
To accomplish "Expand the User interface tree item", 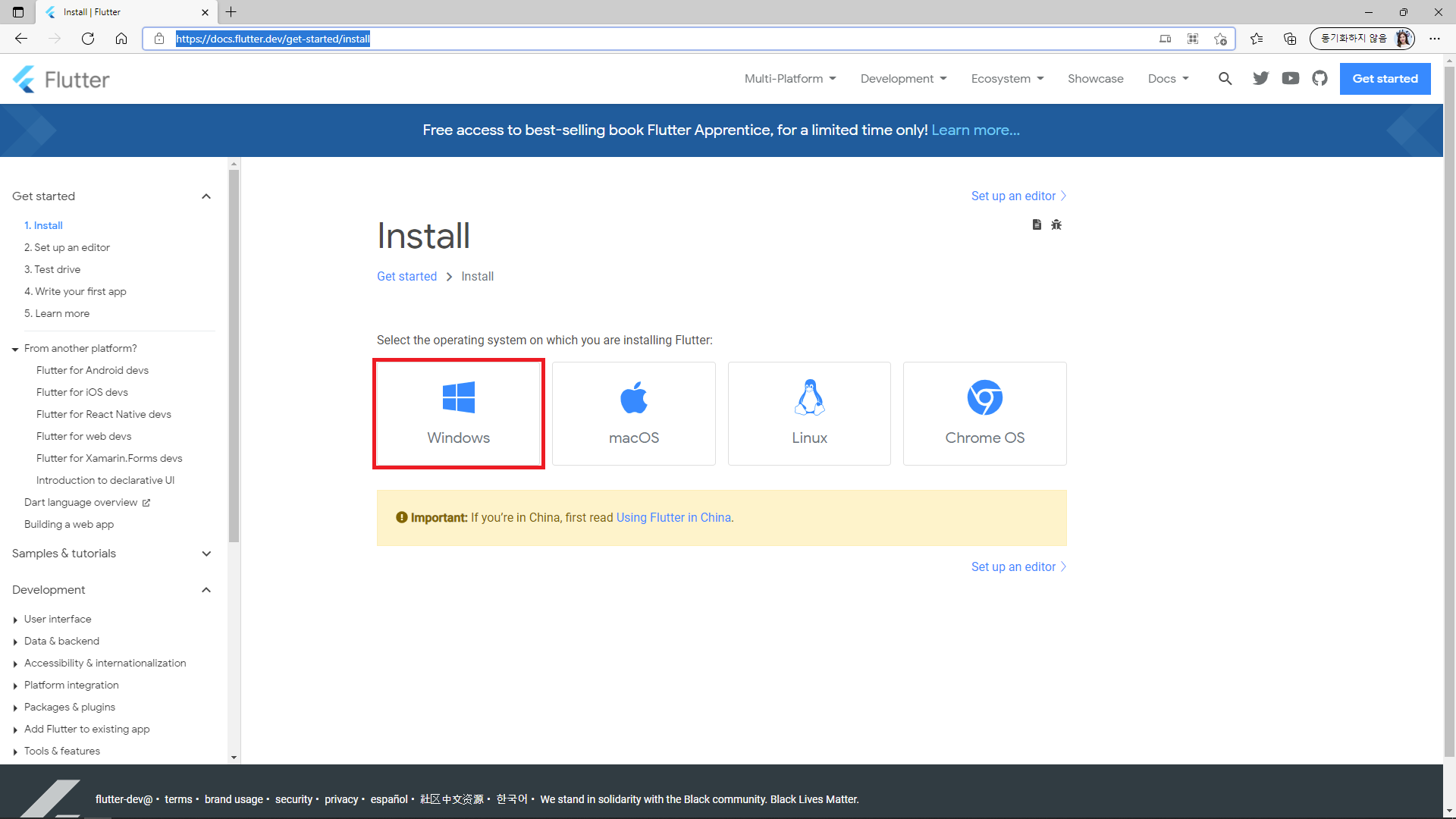I will coord(15,620).
